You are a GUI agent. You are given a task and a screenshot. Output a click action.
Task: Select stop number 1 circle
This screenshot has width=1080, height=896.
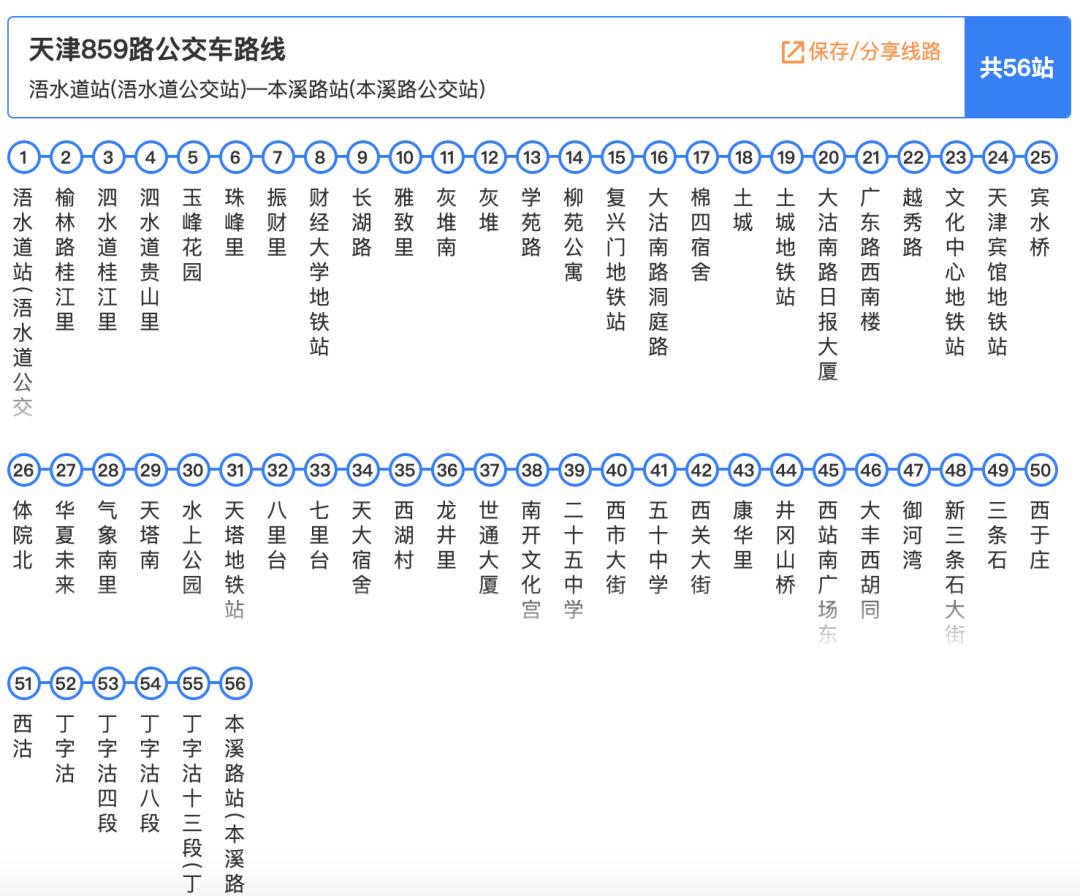click(x=23, y=158)
